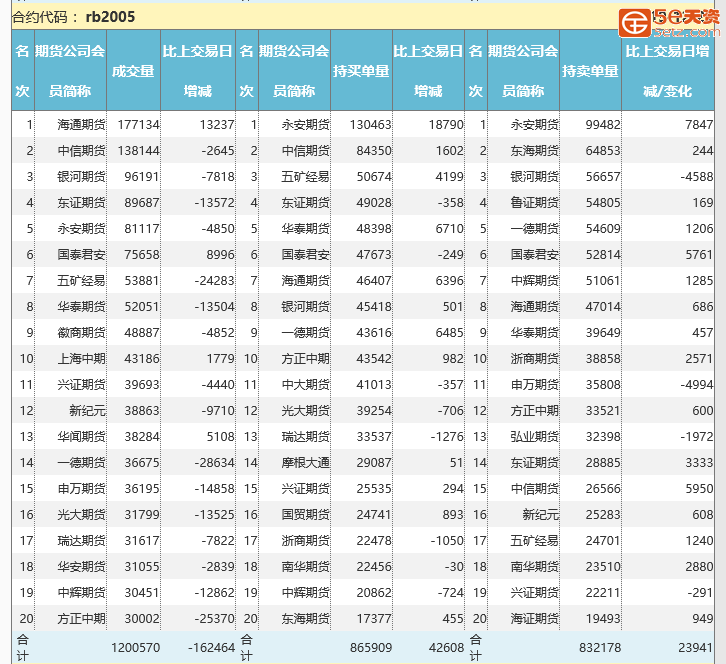726x664 pixels.
Task: Click volume change value -28634
Action: pos(214,462)
